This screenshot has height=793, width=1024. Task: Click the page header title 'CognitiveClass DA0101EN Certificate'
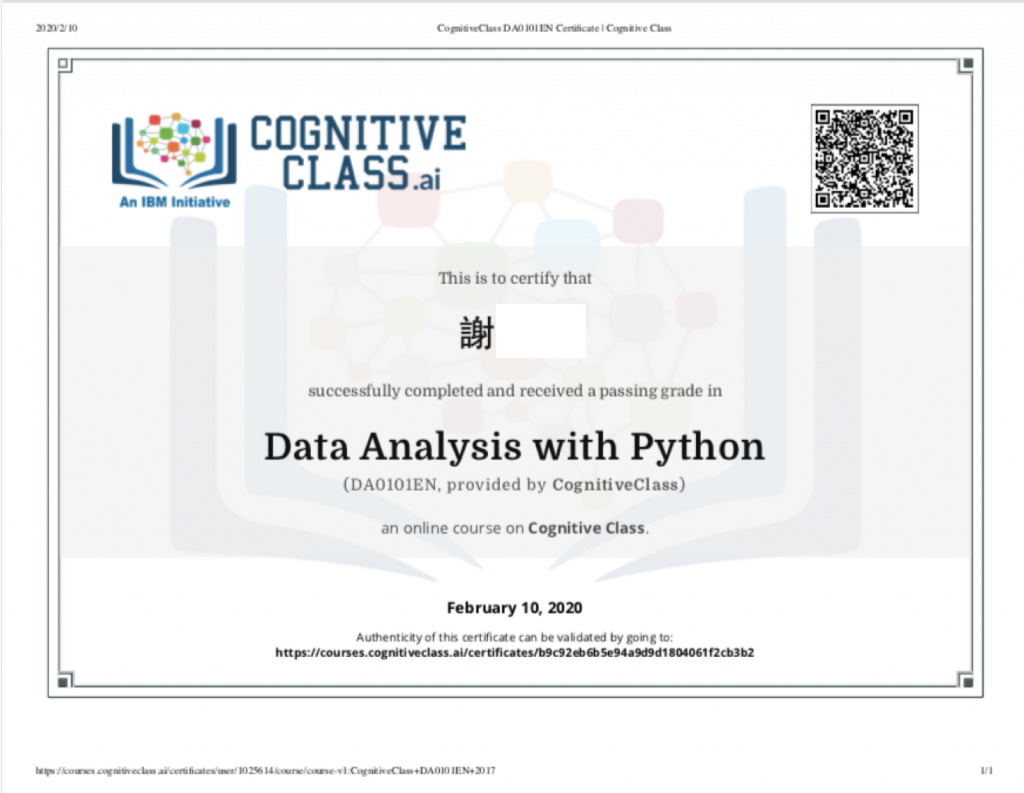coord(554,28)
